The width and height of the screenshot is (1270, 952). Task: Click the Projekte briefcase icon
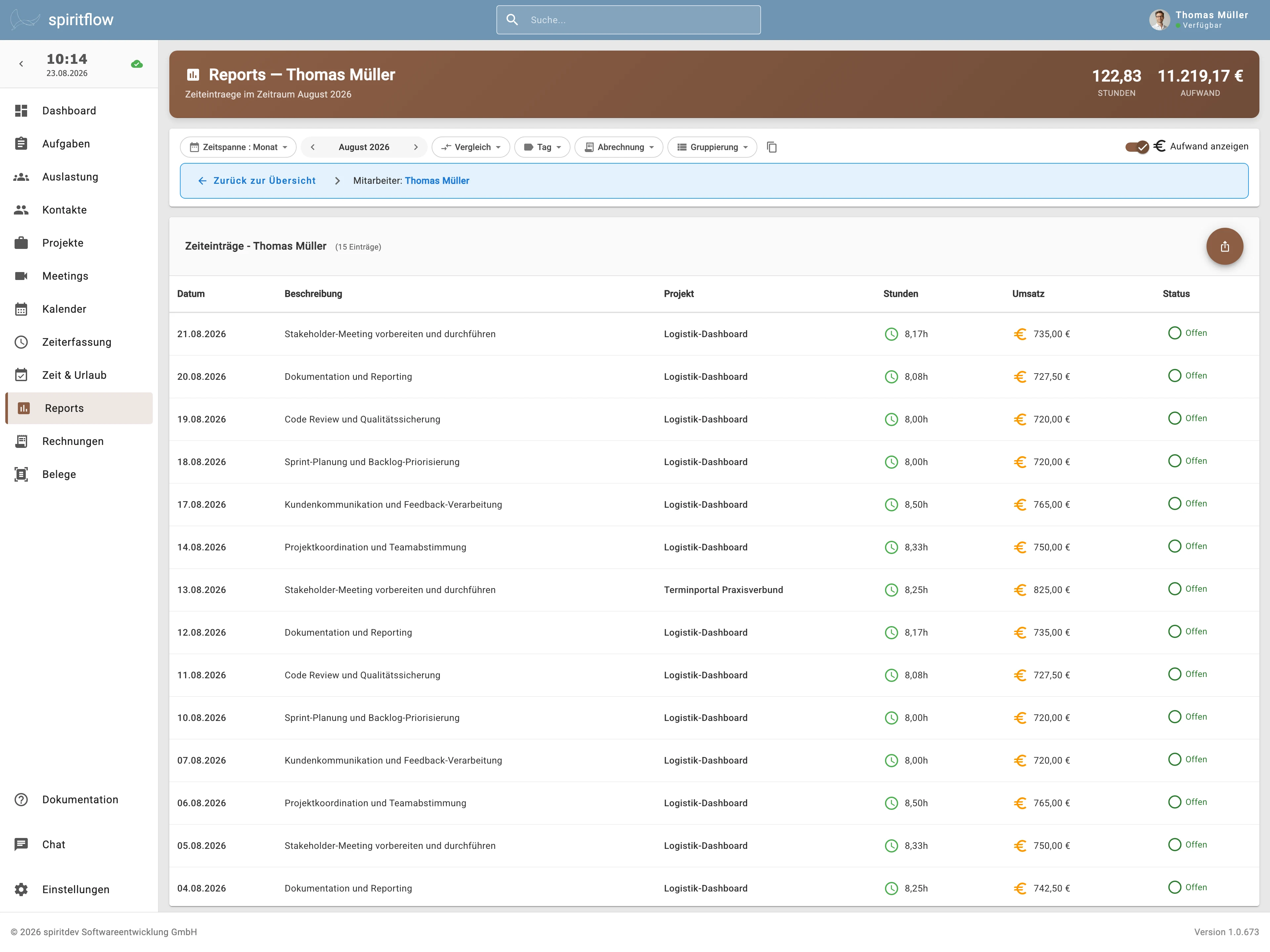21,243
